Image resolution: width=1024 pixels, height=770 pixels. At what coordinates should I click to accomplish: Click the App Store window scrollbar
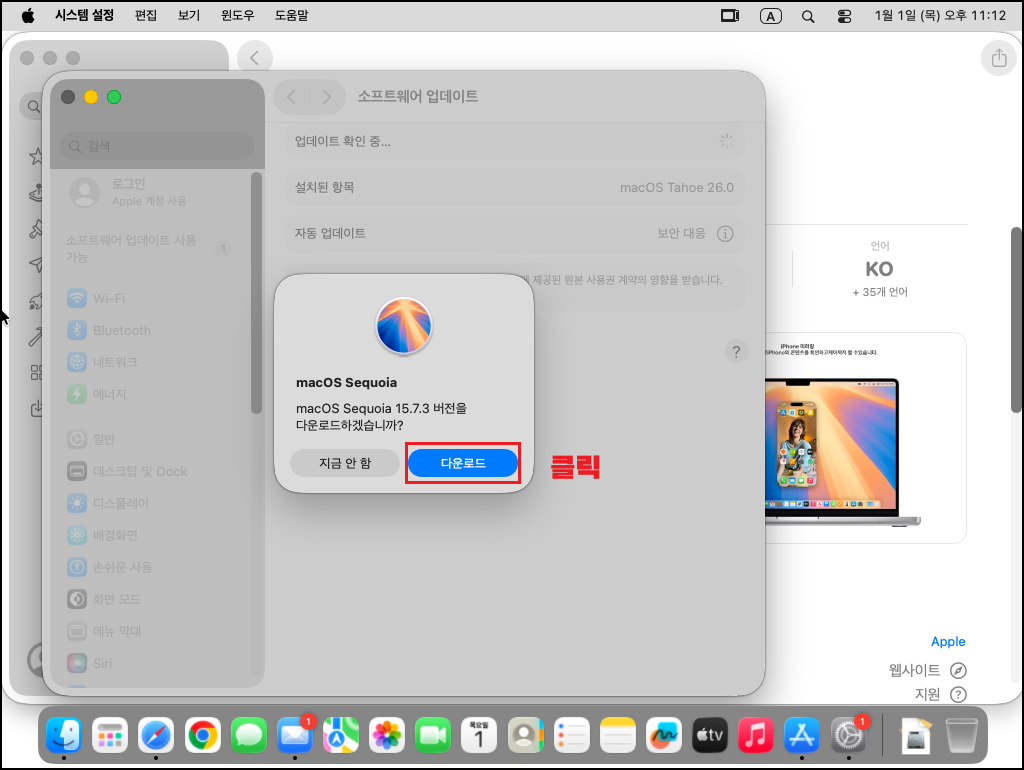(x=1016, y=320)
